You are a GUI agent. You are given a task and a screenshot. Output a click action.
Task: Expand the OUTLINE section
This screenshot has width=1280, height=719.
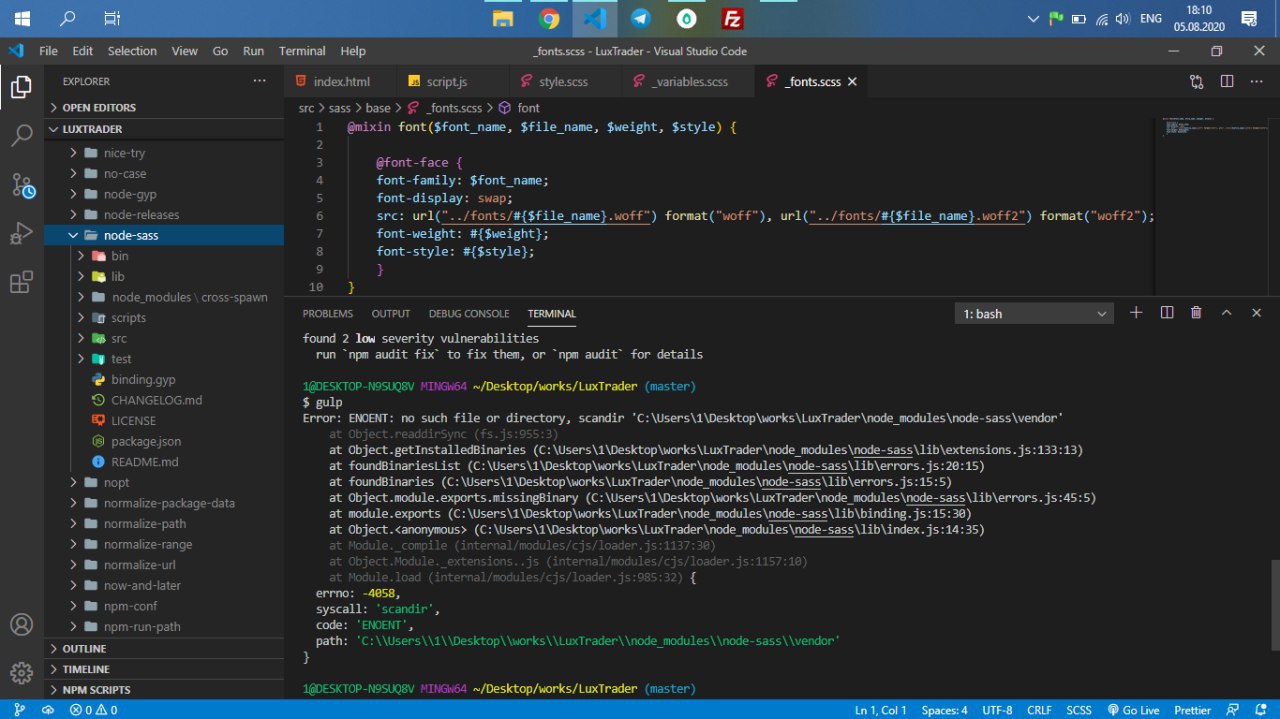pyautogui.click(x=165, y=648)
